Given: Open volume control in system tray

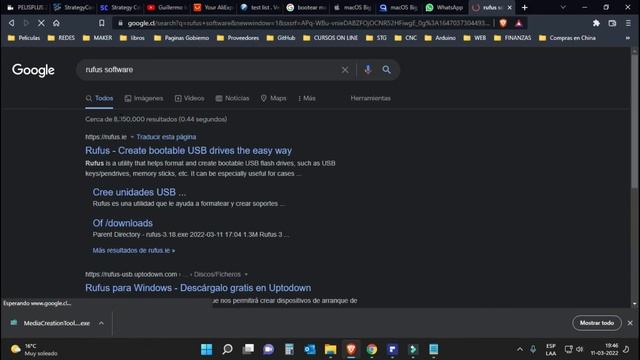Looking at the screenshot, I should point(580,349).
